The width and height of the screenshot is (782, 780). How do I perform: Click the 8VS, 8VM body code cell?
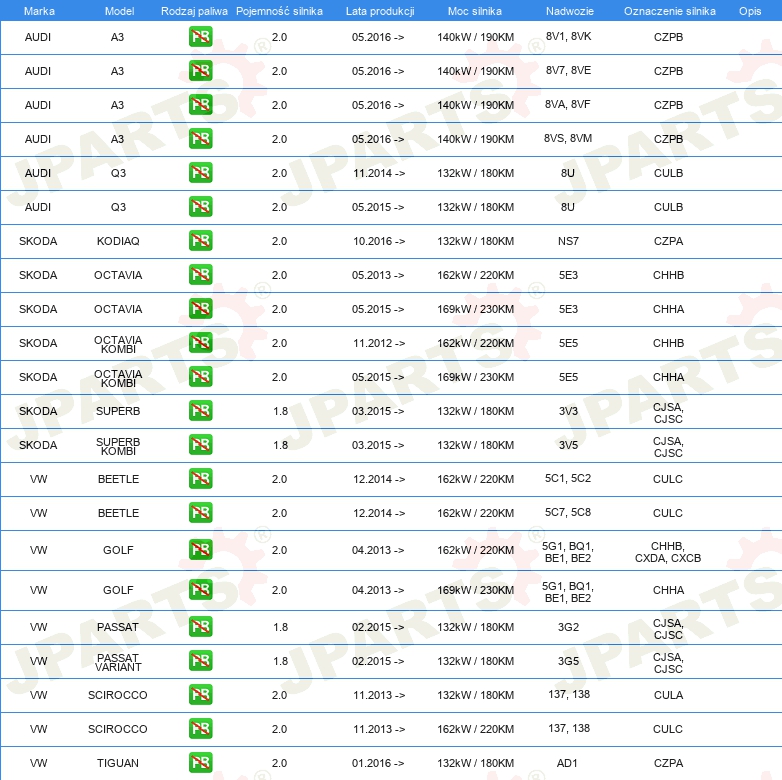click(568, 138)
